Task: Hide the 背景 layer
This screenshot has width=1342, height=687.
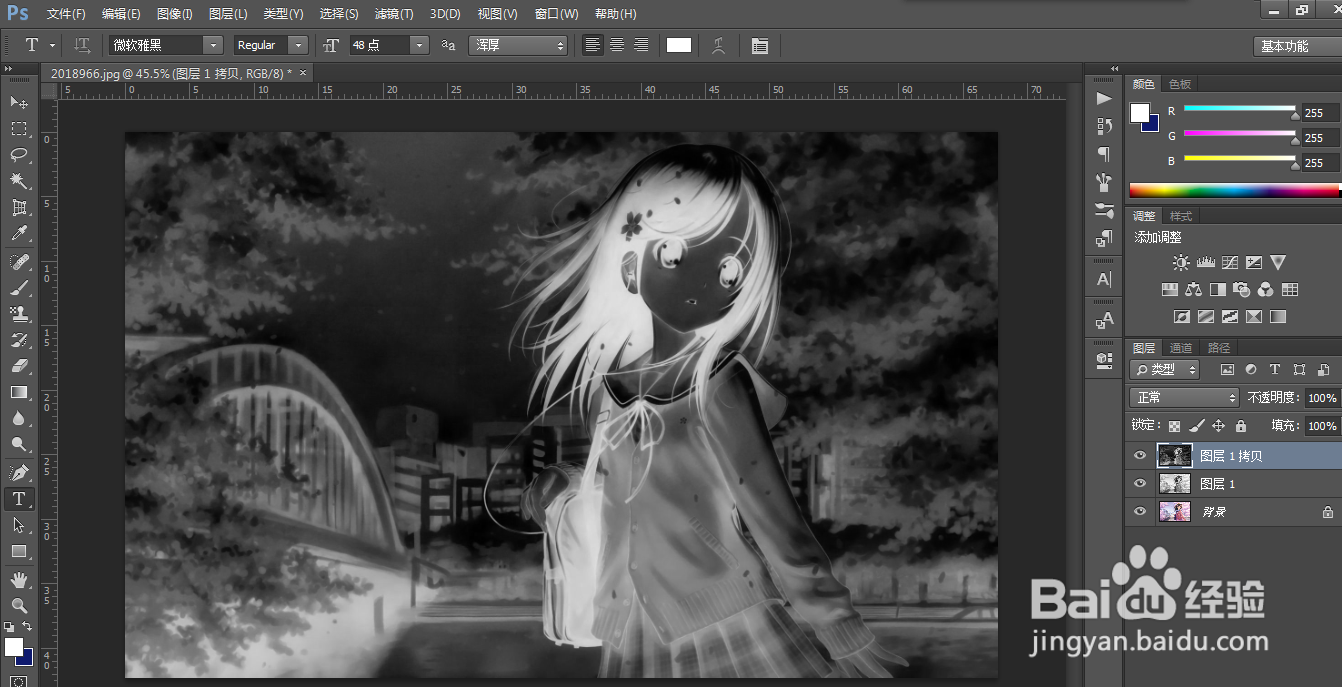Action: pos(1140,512)
